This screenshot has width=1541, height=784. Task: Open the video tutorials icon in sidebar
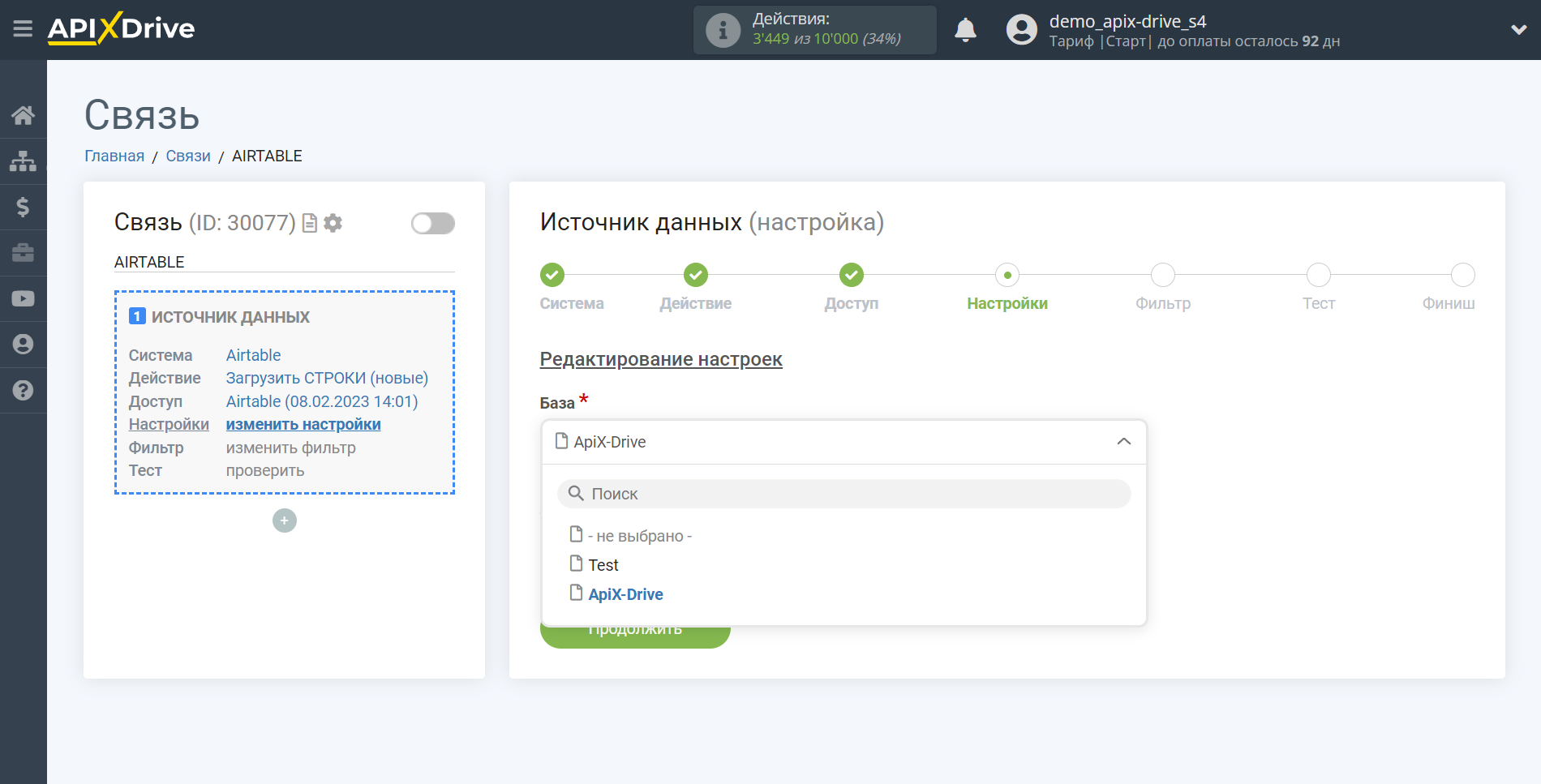(x=23, y=298)
